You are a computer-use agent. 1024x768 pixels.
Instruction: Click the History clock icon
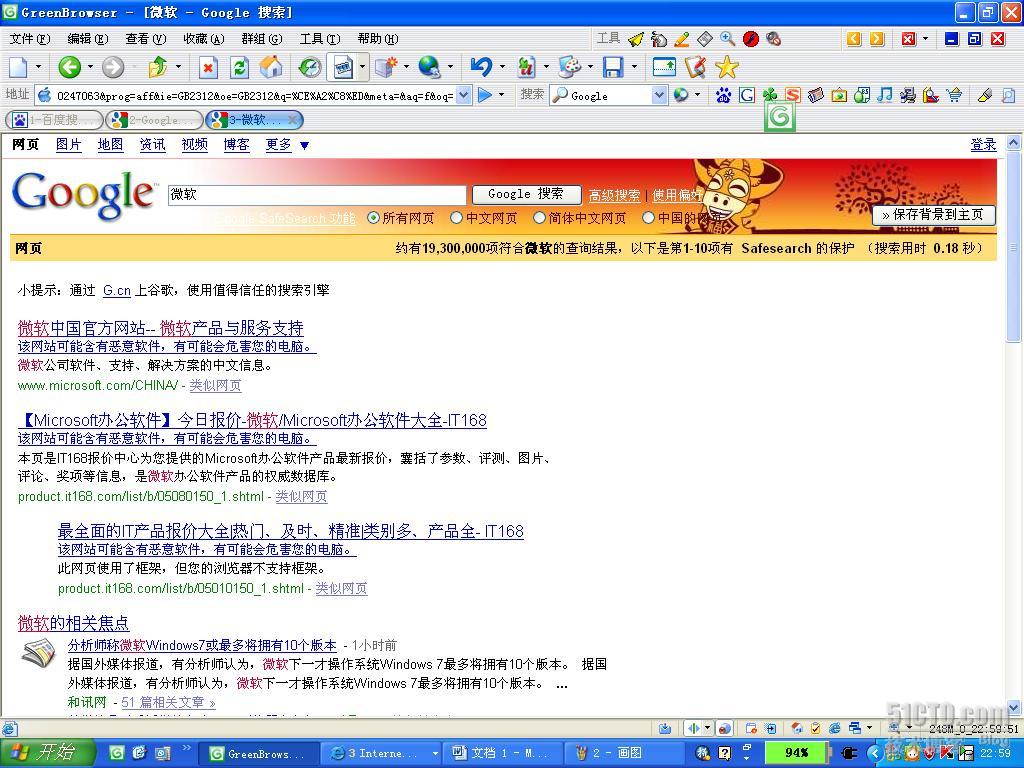(x=310, y=67)
